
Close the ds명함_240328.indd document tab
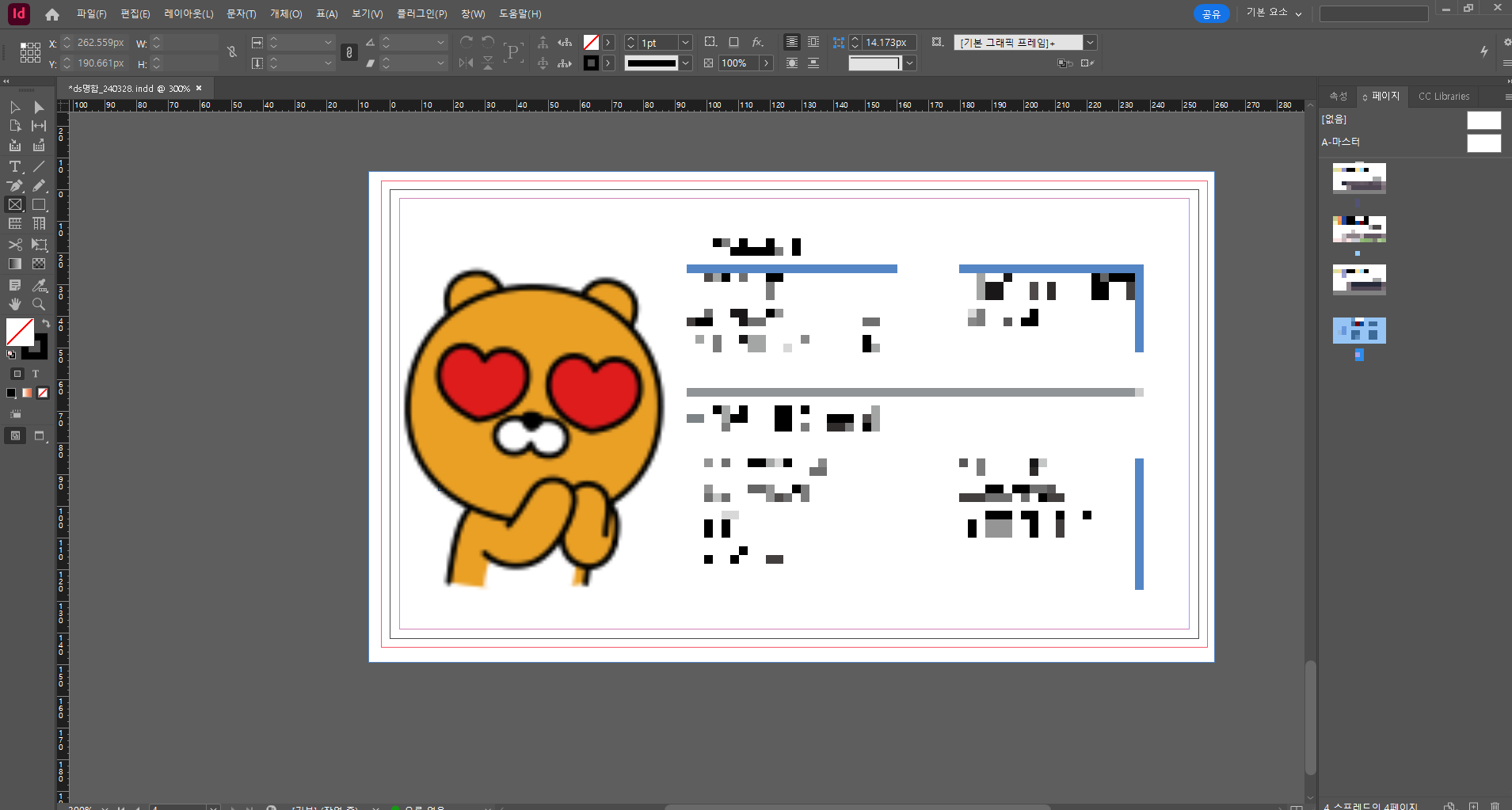199,88
